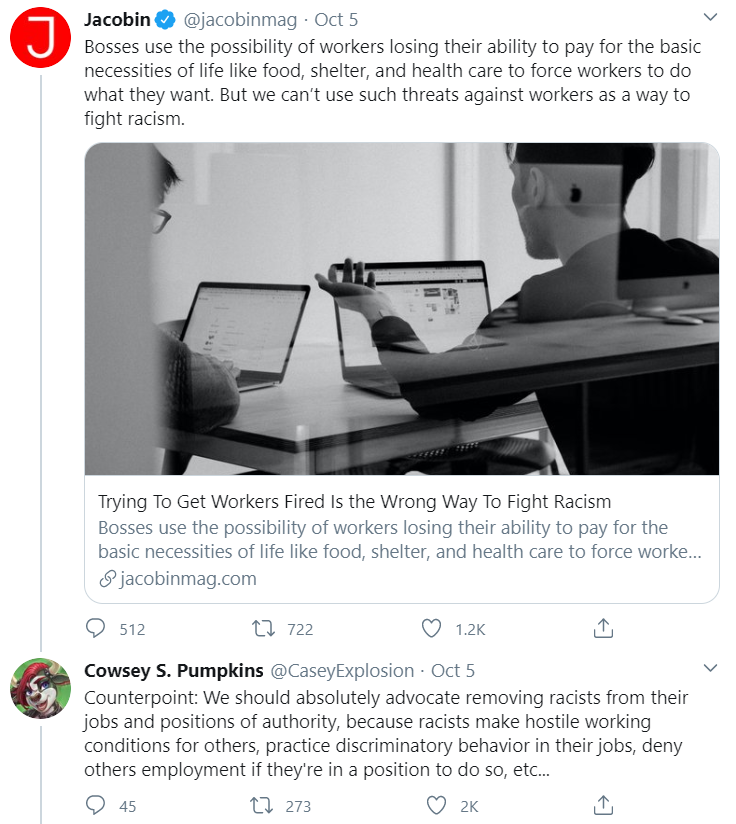Open Cowsey S. Pumpkins' profile avatar
Image resolution: width=736 pixels, height=824 pixels.
40,688
